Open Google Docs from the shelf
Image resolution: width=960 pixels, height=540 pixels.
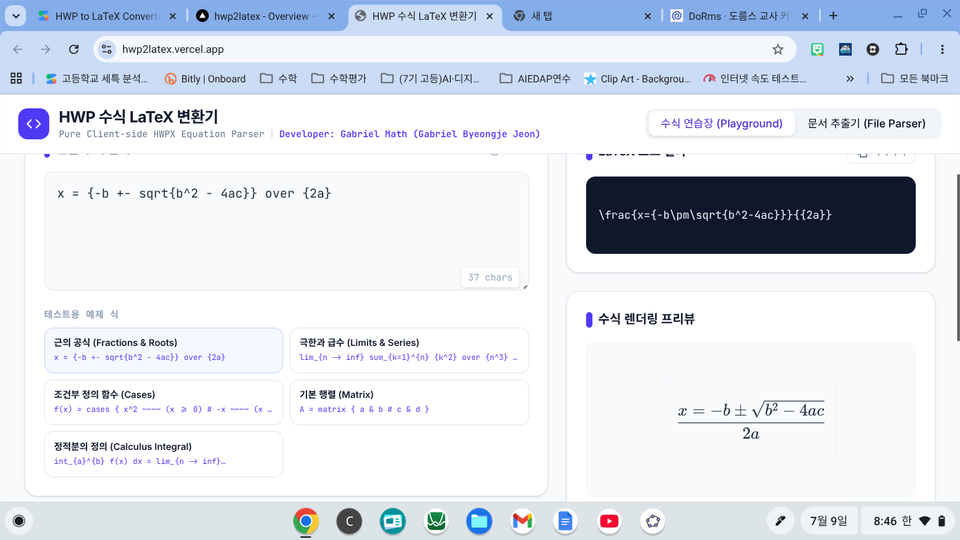pyautogui.click(x=565, y=521)
